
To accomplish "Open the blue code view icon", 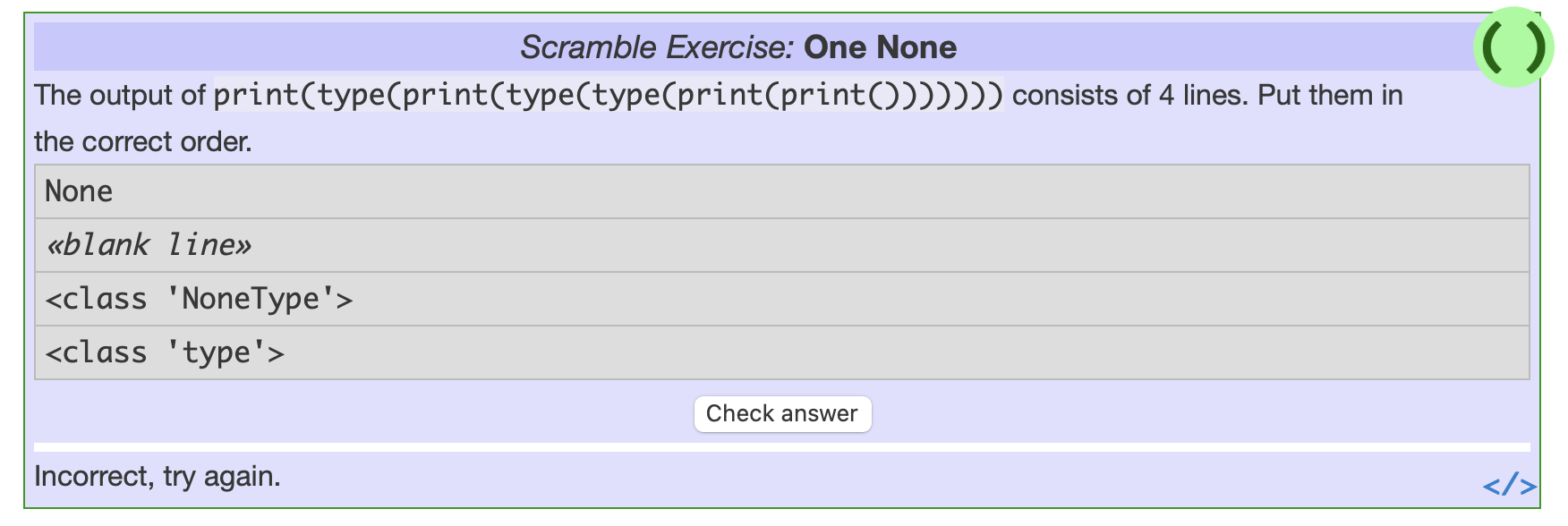I will [1510, 486].
